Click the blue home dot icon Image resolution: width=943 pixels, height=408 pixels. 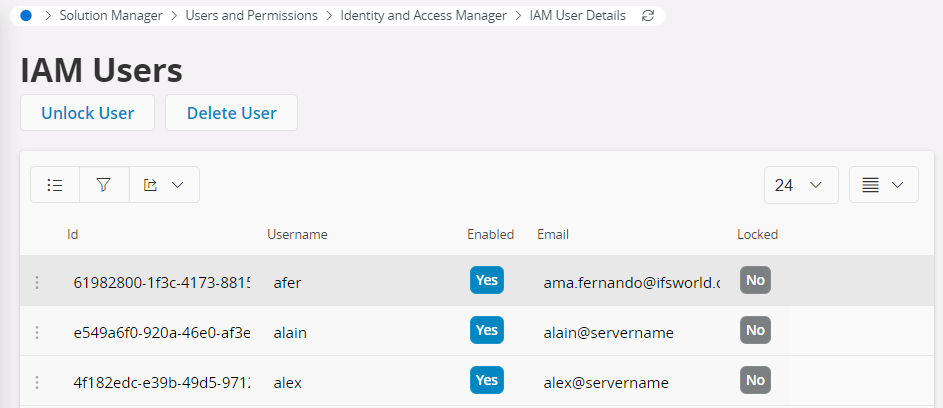(x=26, y=16)
